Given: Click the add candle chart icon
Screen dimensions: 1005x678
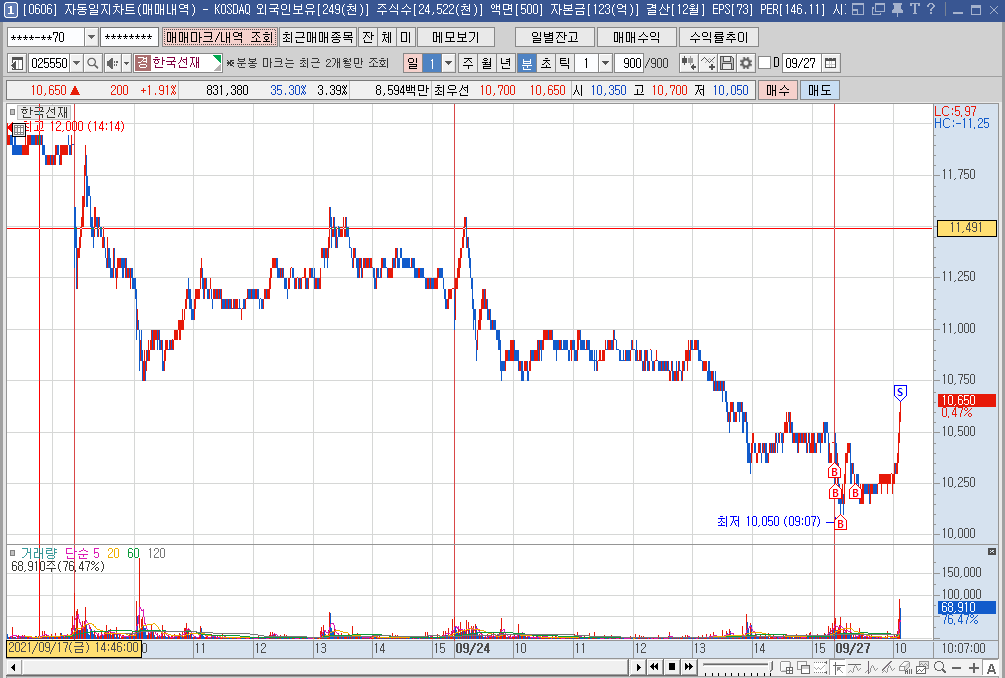Looking at the screenshot, I should tap(688, 63).
